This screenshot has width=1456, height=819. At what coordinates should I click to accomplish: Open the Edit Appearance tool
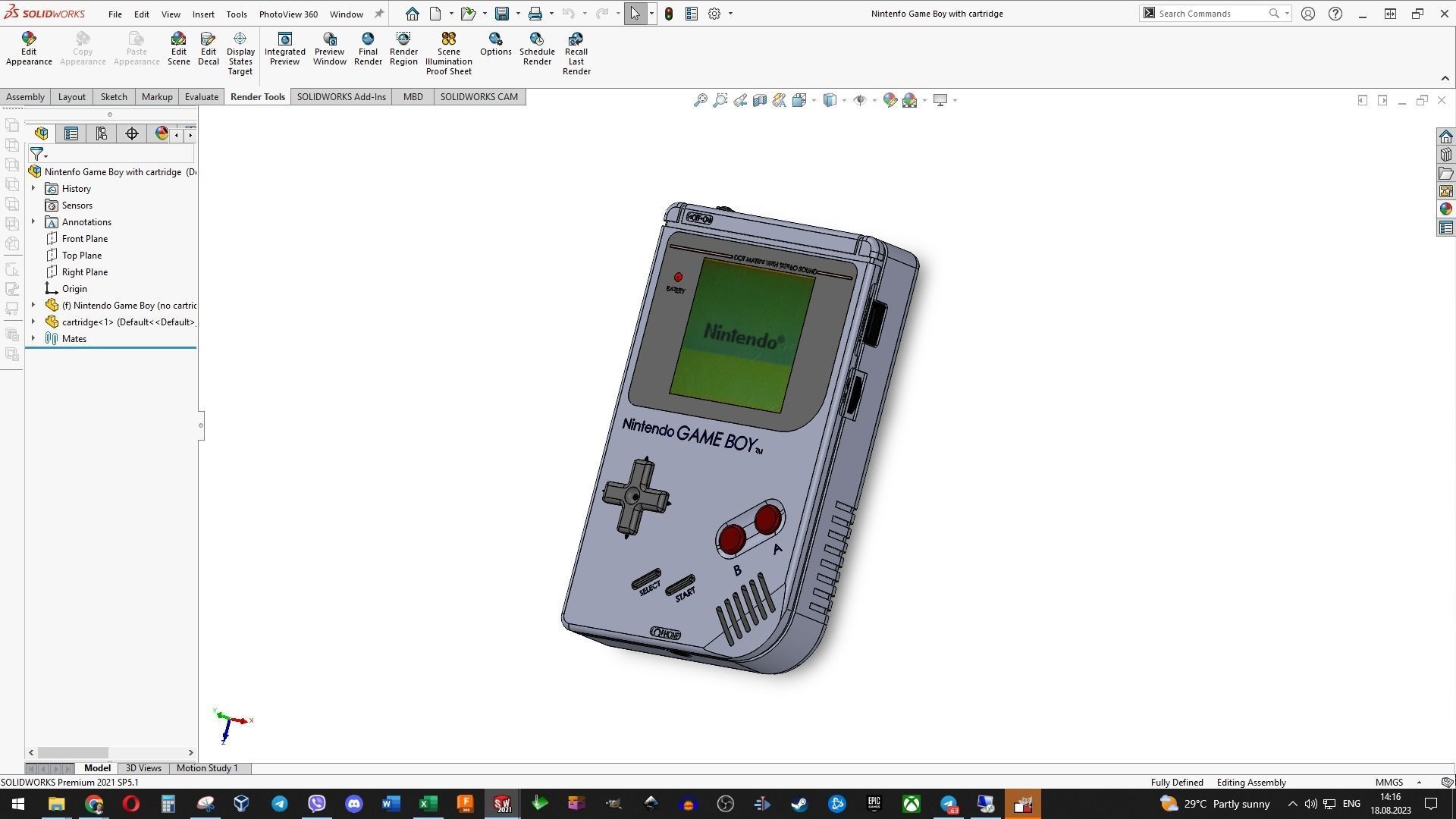(x=29, y=49)
